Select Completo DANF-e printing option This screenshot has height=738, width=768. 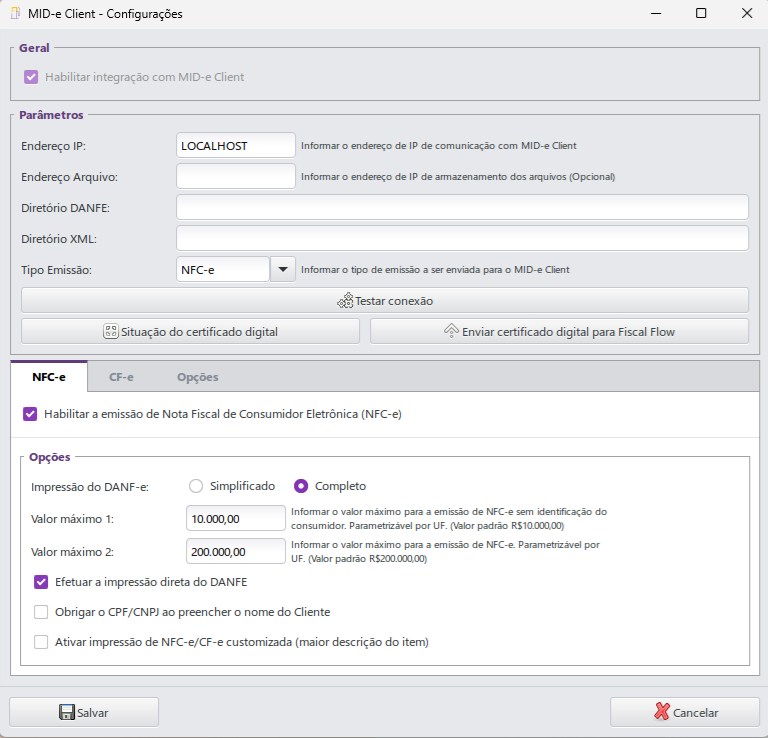pos(301,486)
